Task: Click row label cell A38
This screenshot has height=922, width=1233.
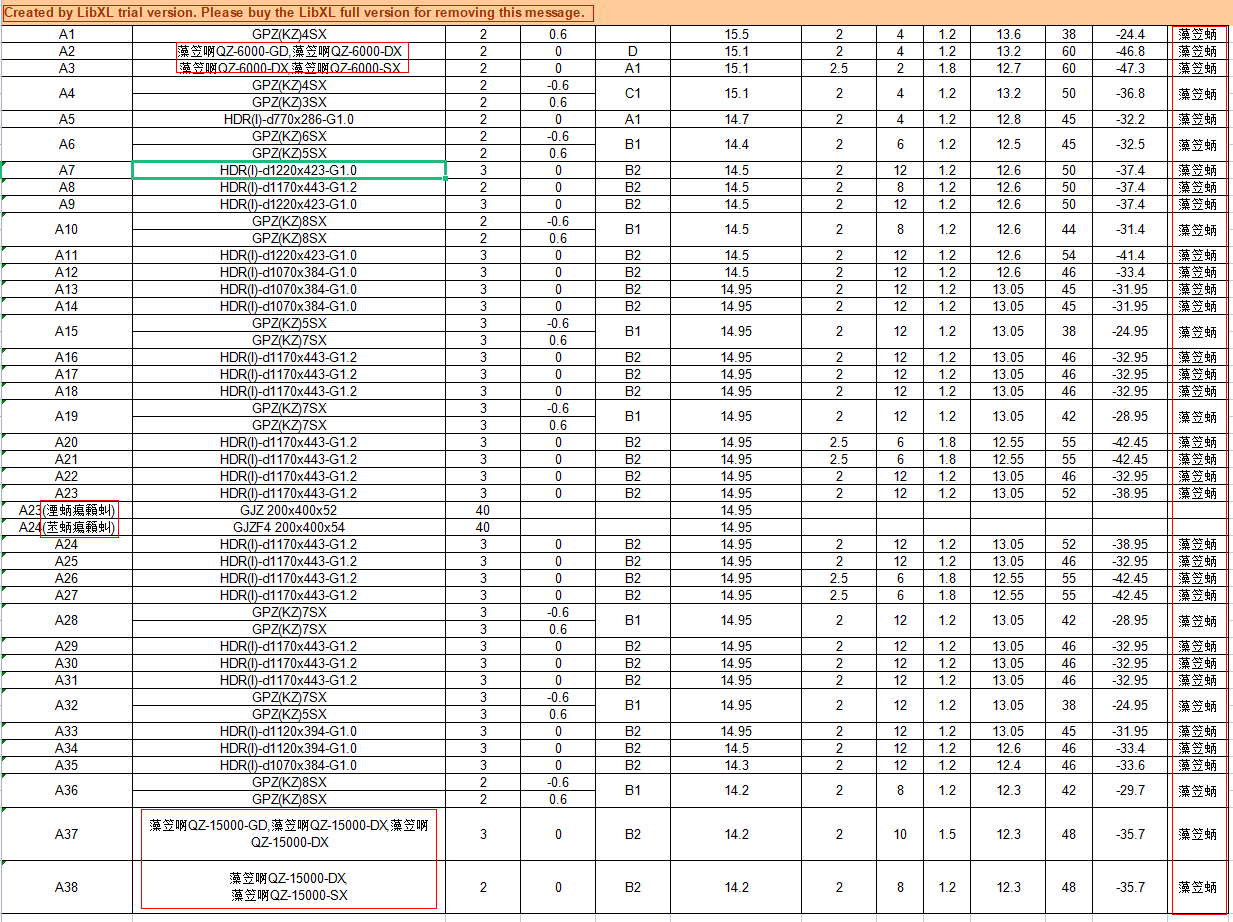Action: 66,887
